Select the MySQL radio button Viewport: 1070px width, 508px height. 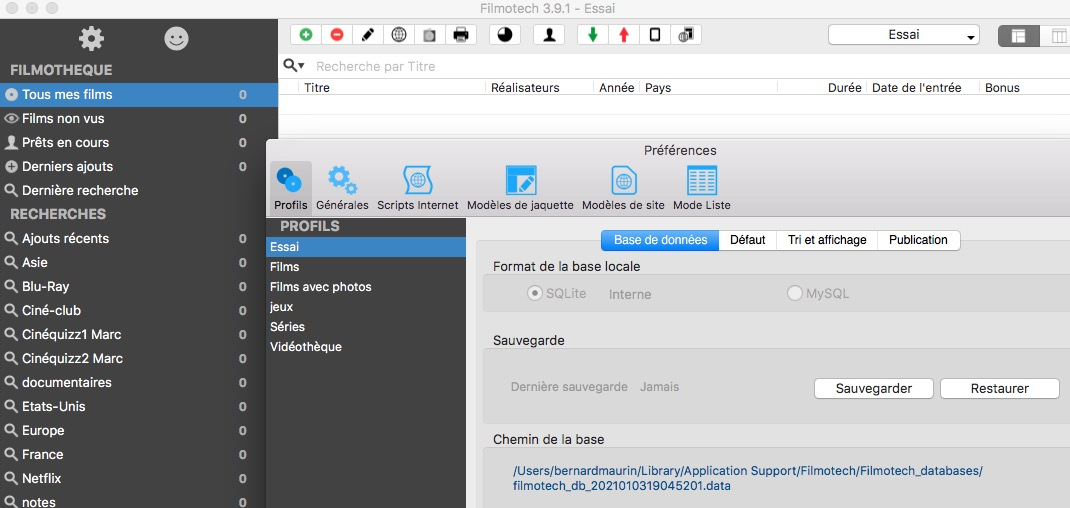pos(795,293)
